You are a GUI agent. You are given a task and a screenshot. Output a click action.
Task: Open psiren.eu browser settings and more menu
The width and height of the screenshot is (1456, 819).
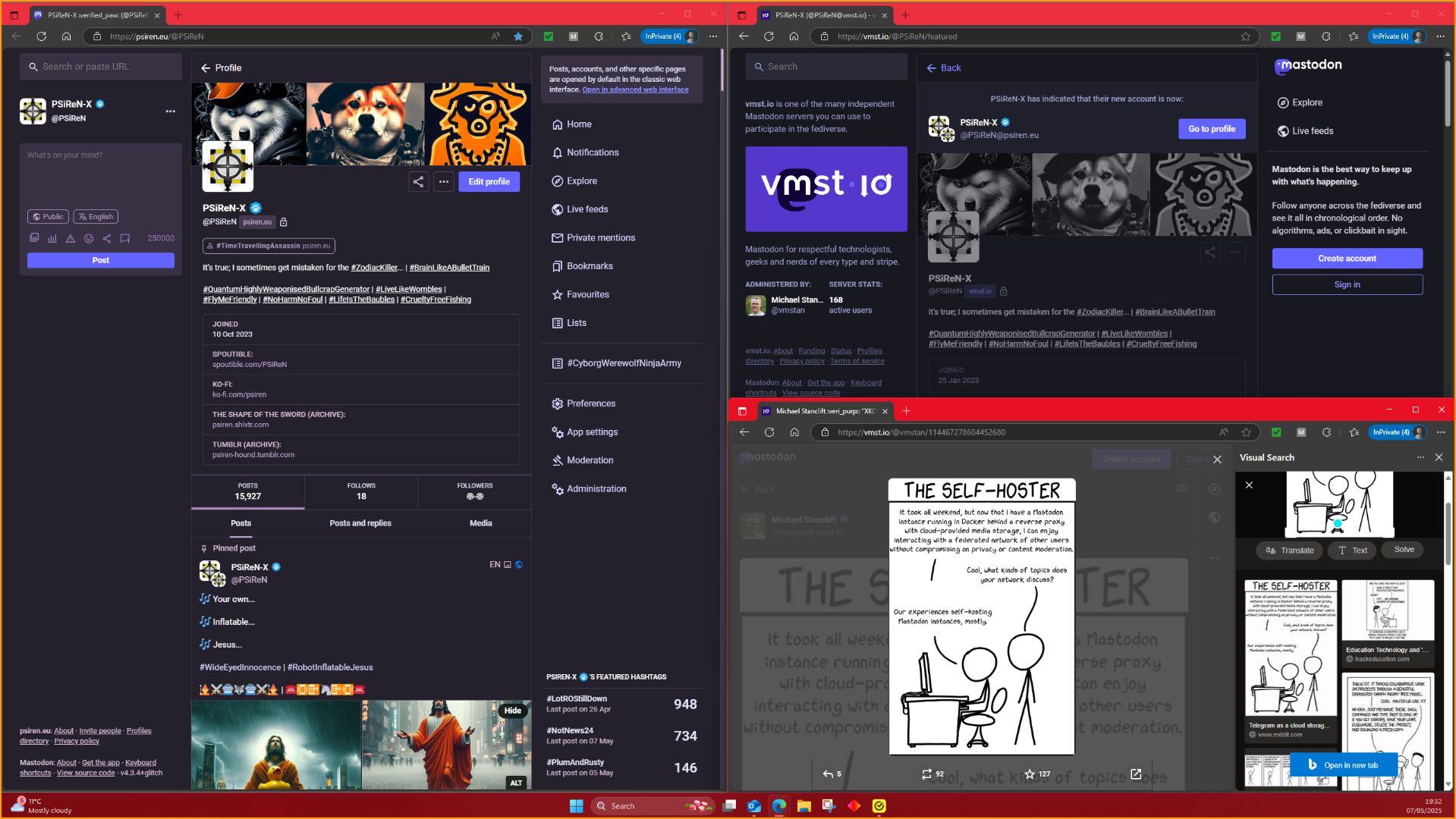tap(713, 36)
